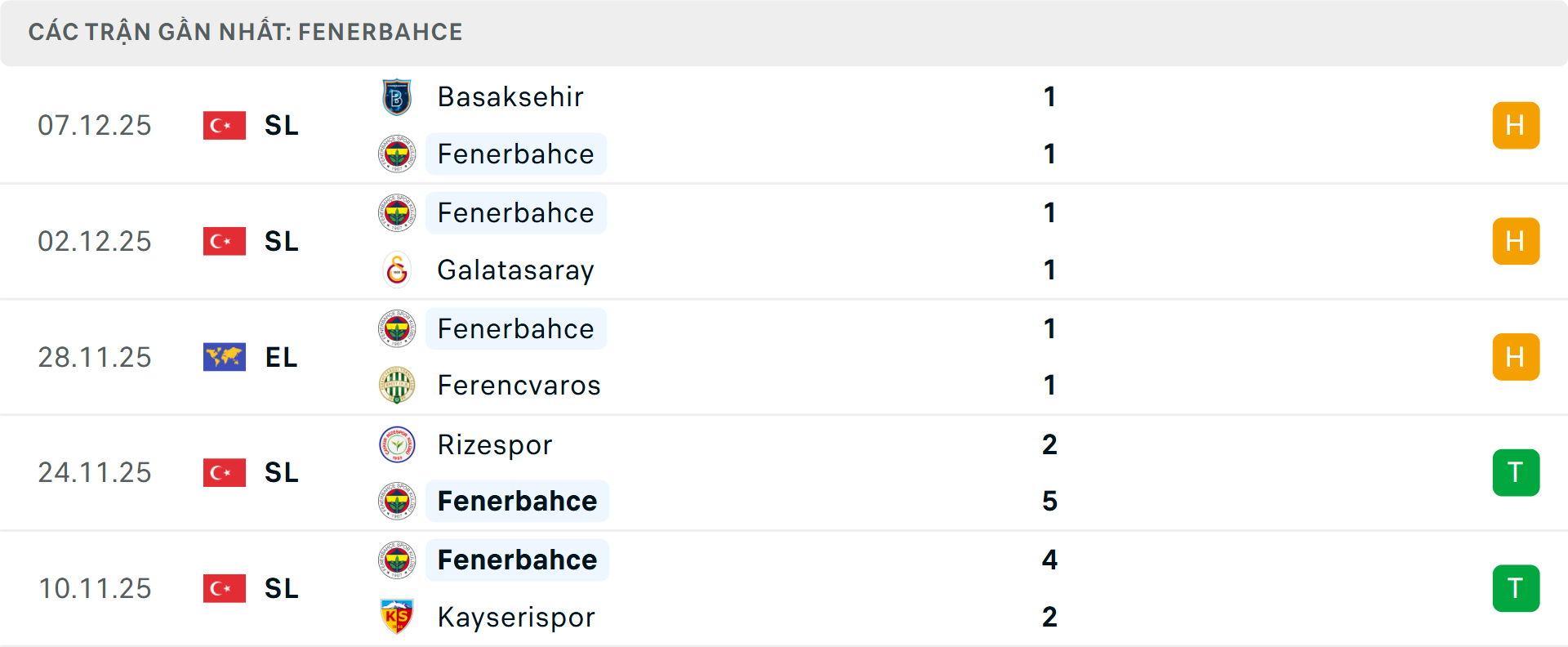Screen dimensions: 1568x647
Task: Click the Galatasaray club crest
Action: coord(397,270)
